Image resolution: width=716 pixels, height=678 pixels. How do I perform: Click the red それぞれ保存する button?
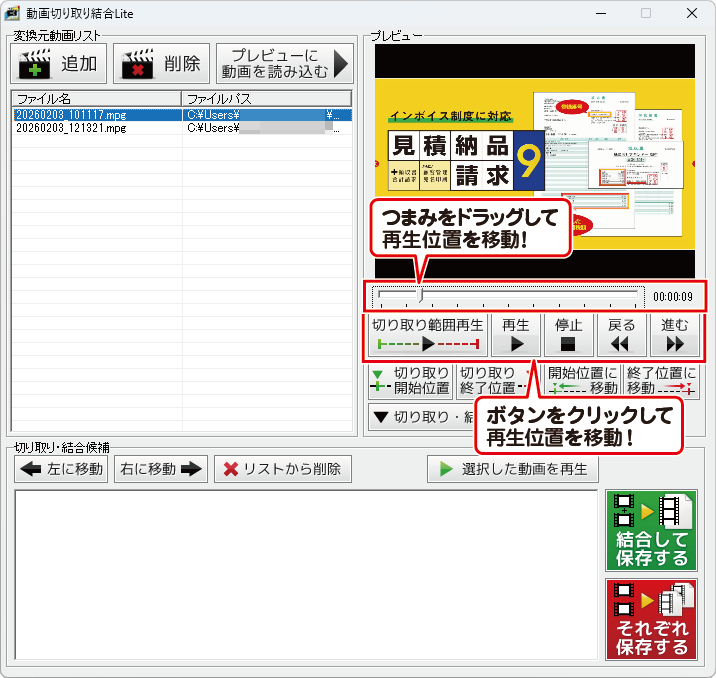point(651,619)
